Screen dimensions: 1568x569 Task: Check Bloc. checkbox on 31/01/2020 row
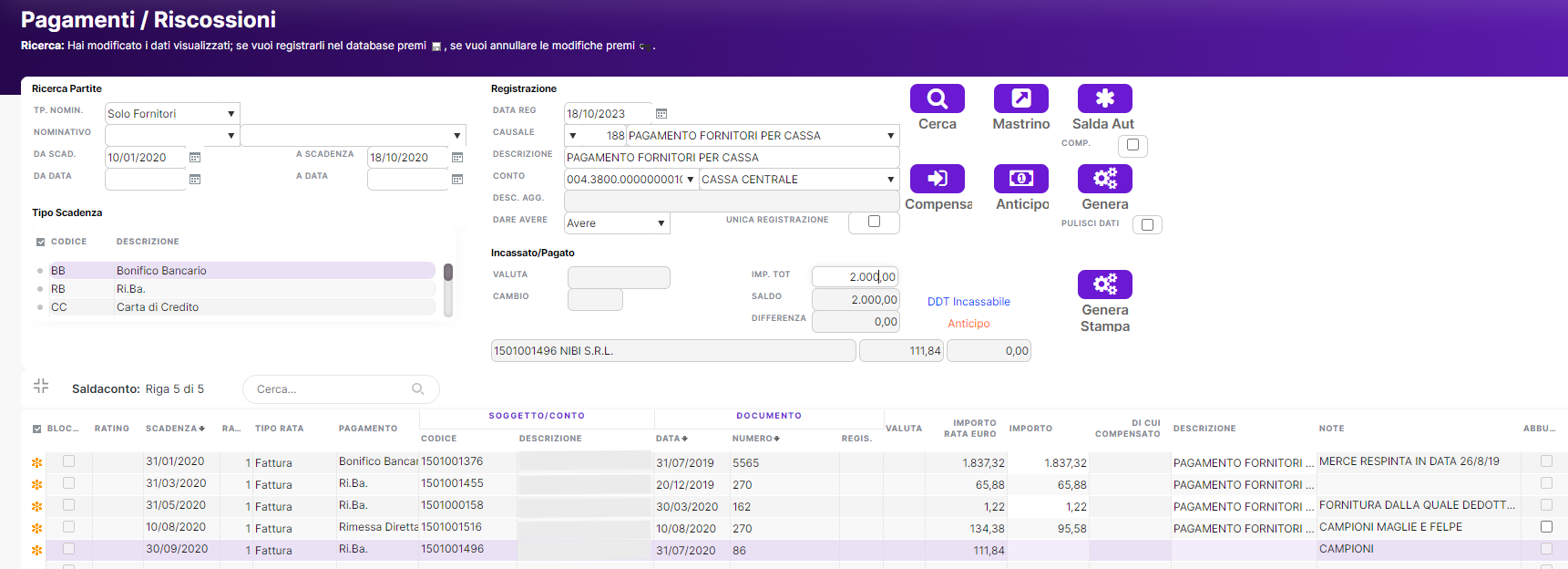[x=68, y=461]
